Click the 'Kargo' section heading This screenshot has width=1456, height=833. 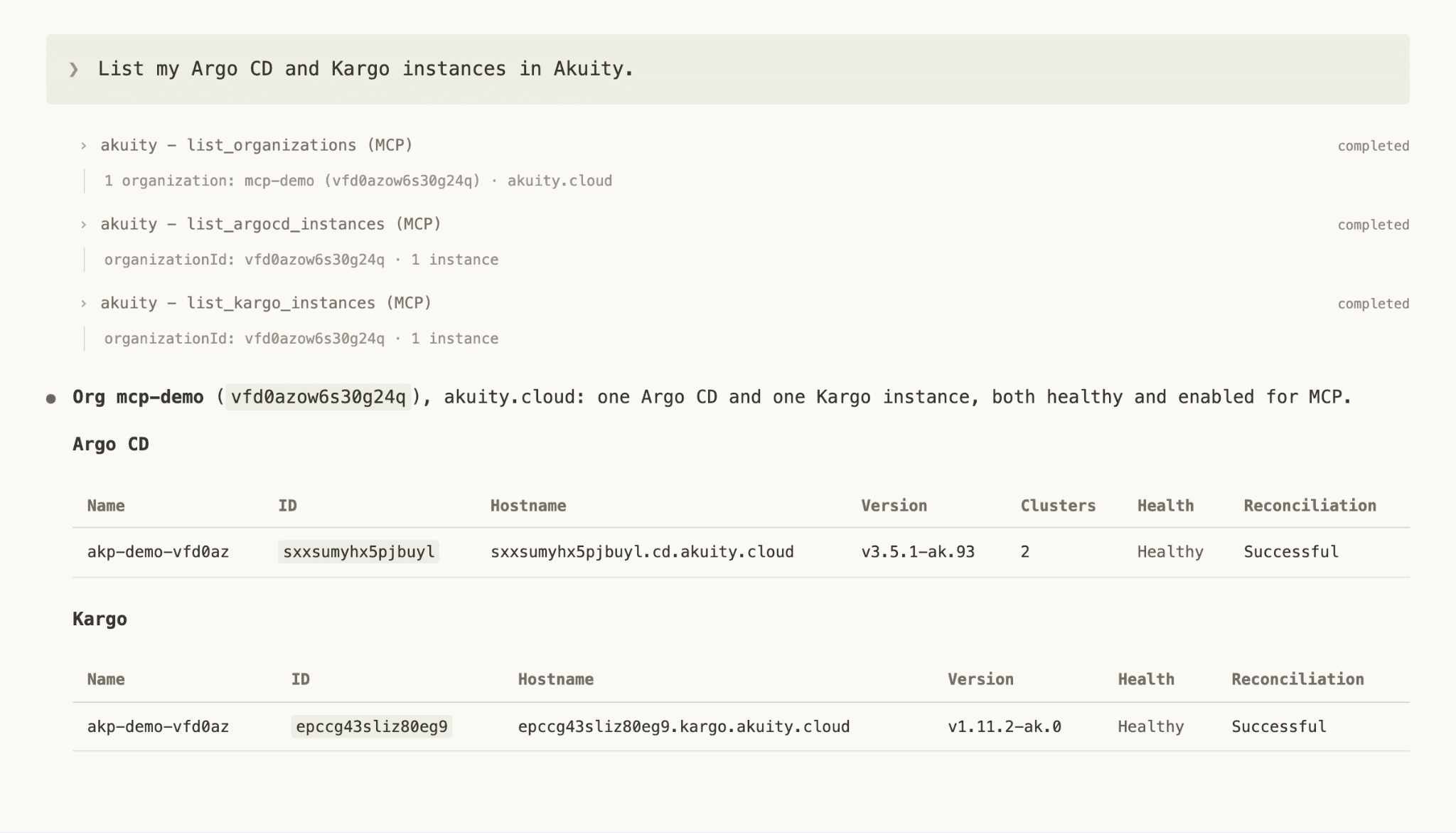(x=100, y=619)
